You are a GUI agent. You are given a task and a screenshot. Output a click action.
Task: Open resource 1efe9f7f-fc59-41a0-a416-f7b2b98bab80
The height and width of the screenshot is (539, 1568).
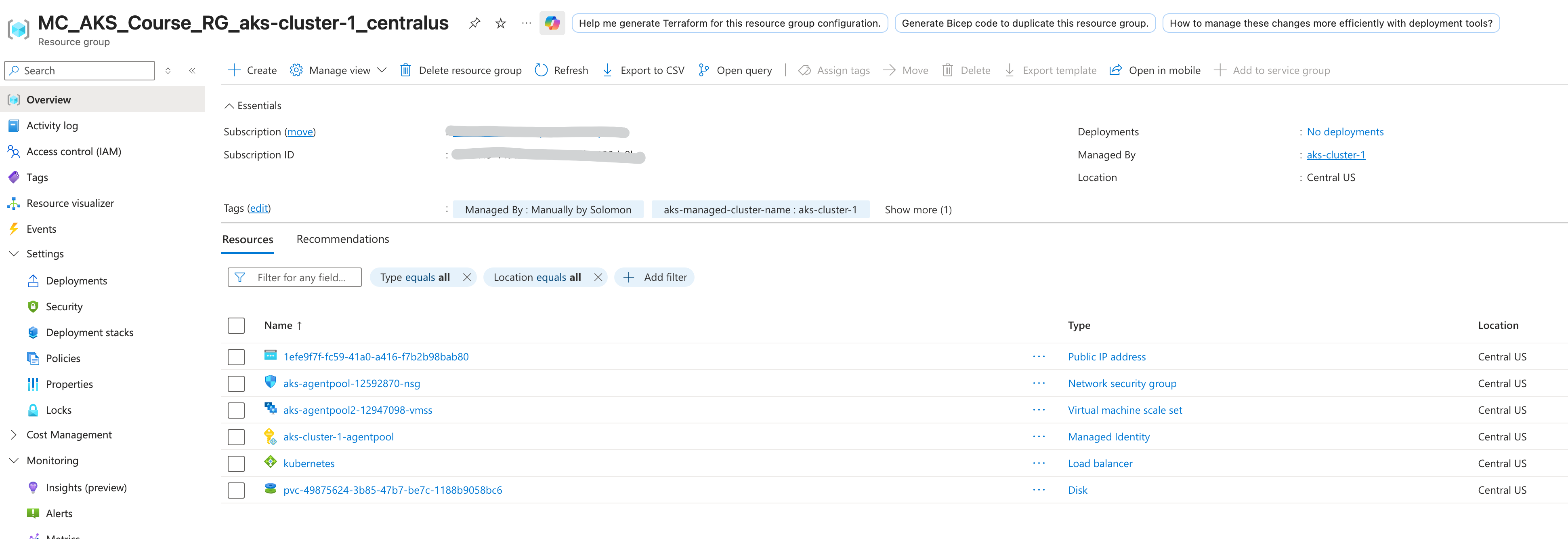click(x=376, y=357)
